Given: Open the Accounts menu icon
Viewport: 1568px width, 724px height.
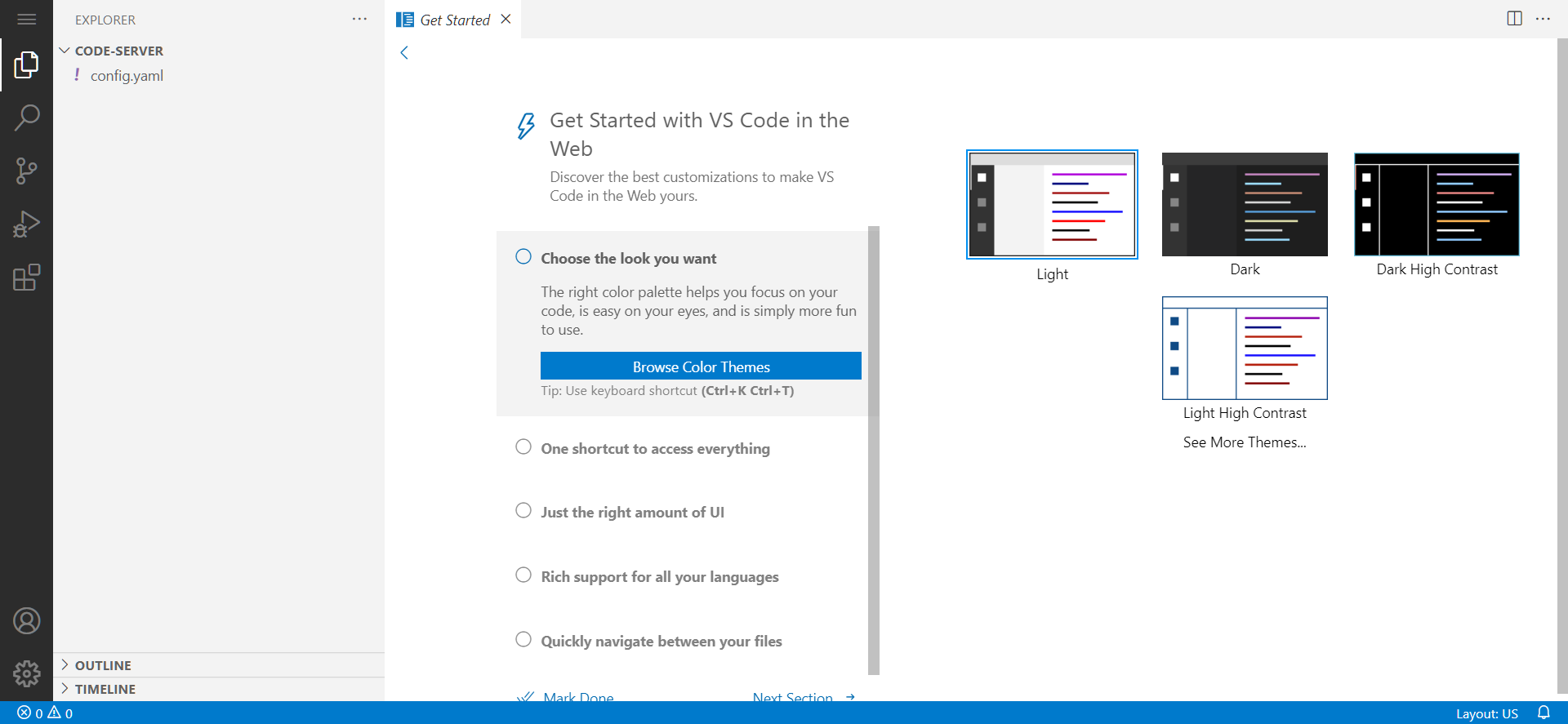Looking at the screenshot, I should point(26,621).
